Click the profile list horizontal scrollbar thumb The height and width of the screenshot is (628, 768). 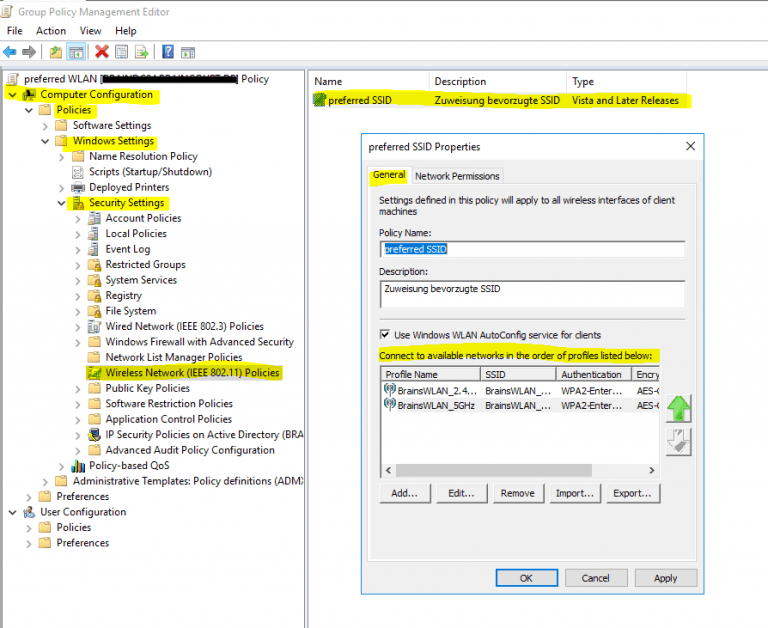[494, 470]
